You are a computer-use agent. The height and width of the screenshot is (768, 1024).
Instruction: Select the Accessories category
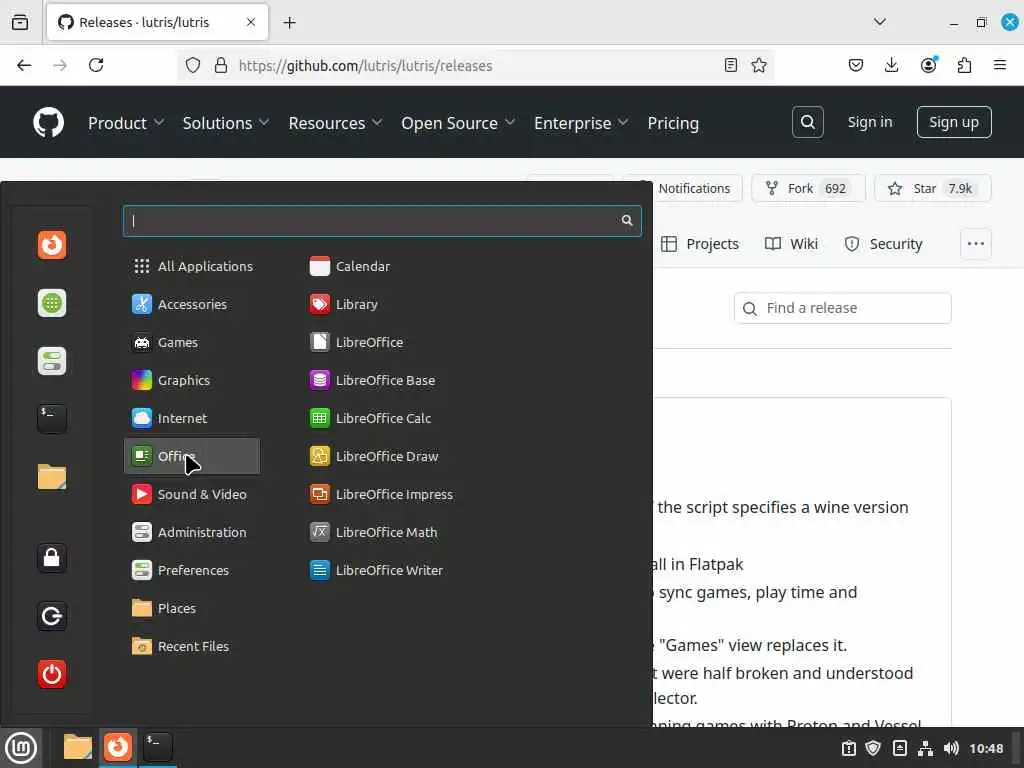click(x=192, y=304)
